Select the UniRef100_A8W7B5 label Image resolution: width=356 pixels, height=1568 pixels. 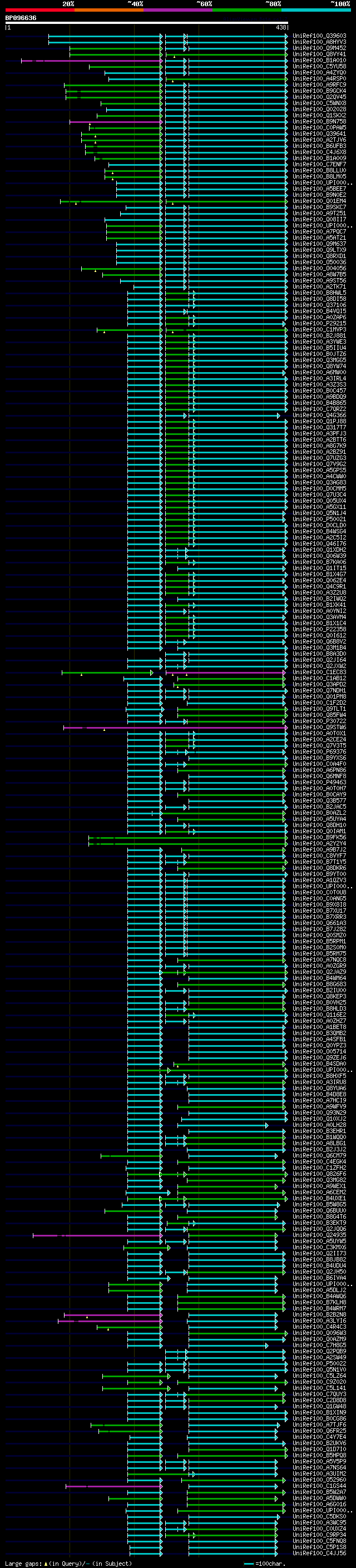click(x=319, y=275)
